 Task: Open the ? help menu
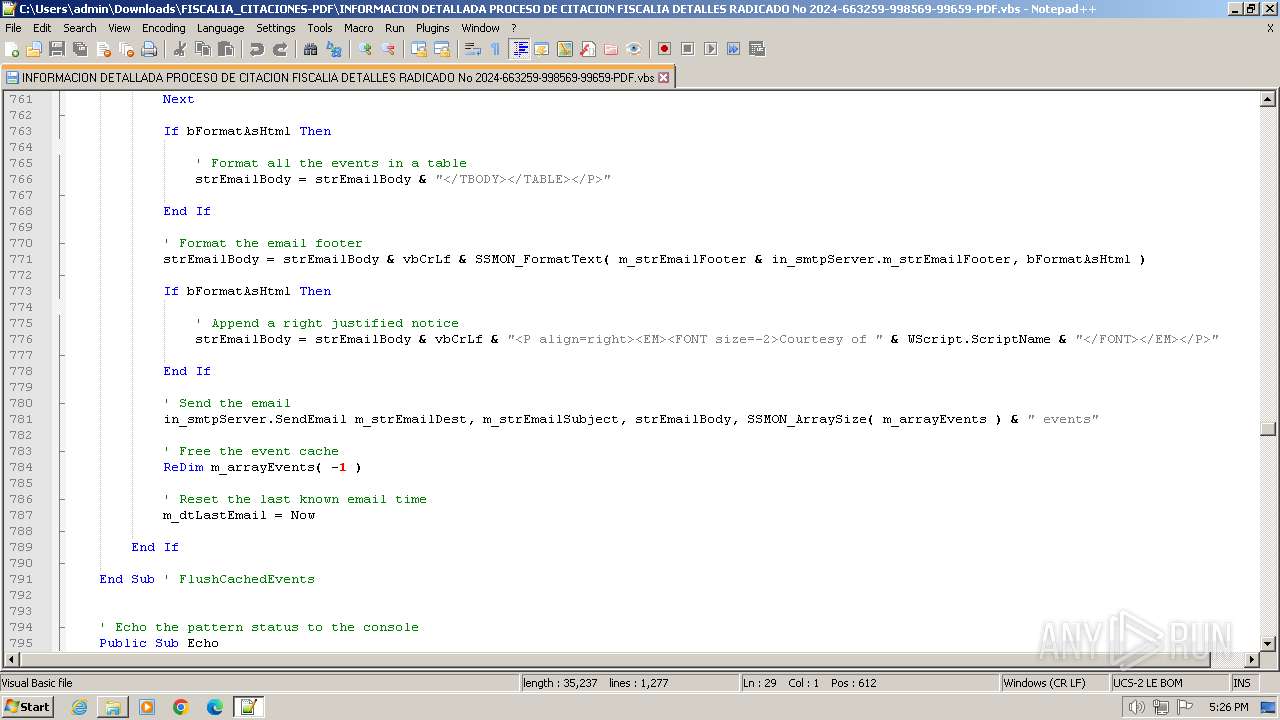pos(514,28)
